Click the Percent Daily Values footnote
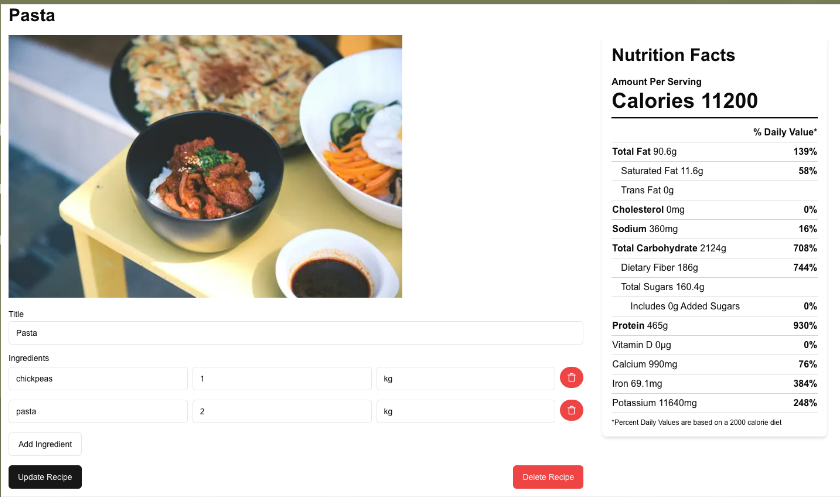Viewport: 840px width, 497px height. (696, 422)
